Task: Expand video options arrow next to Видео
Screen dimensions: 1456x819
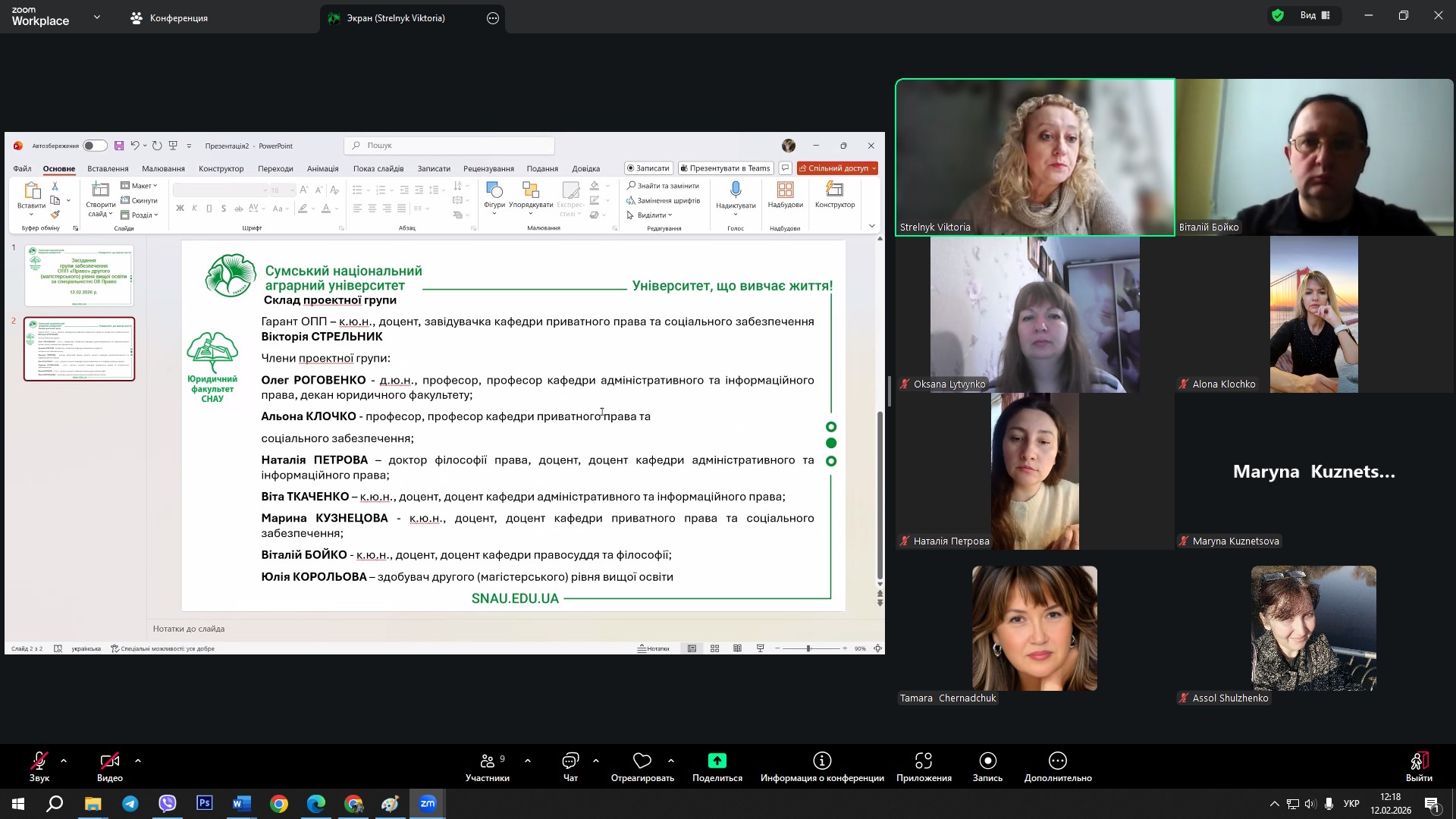Action: pos(138,760)
